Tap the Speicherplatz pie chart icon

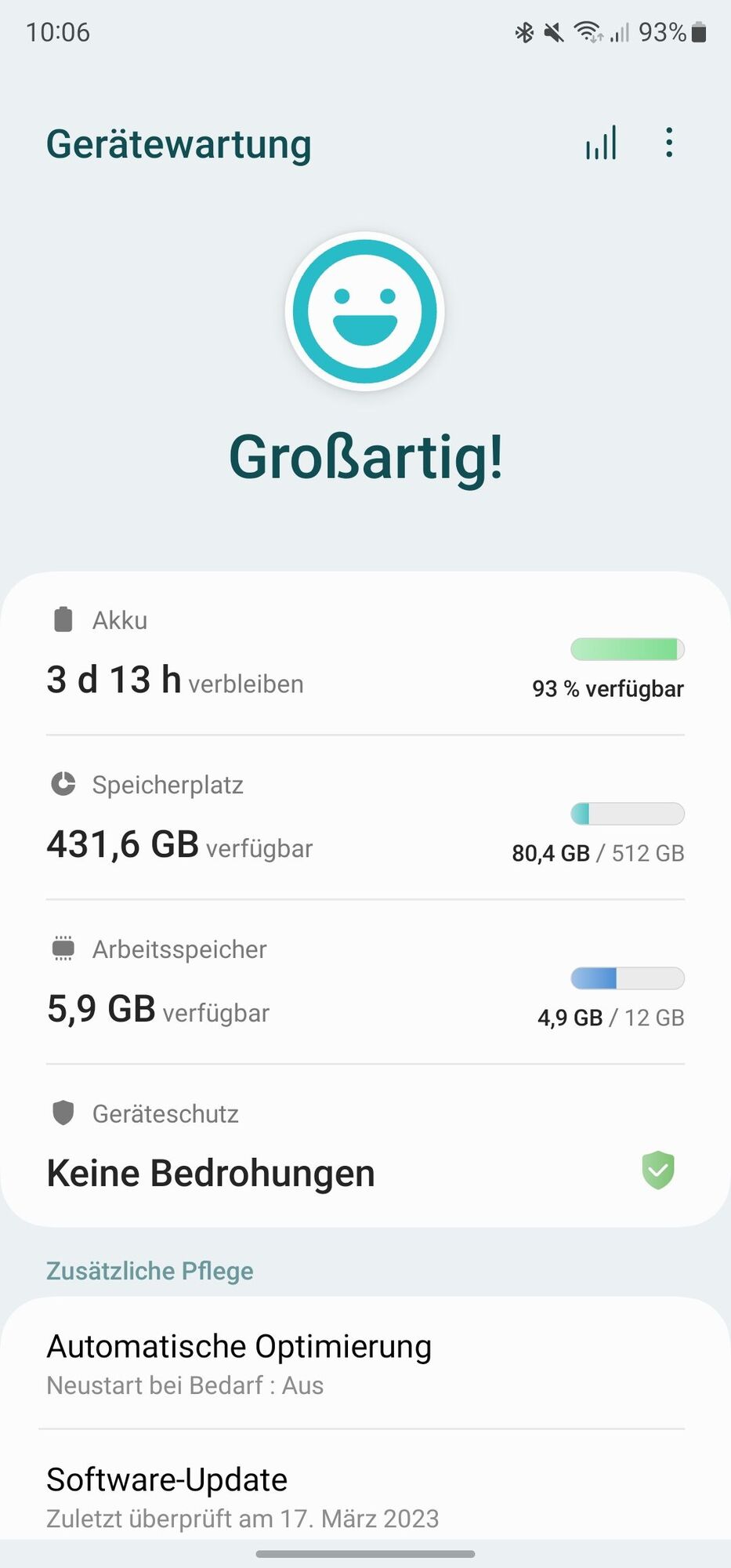63,784
